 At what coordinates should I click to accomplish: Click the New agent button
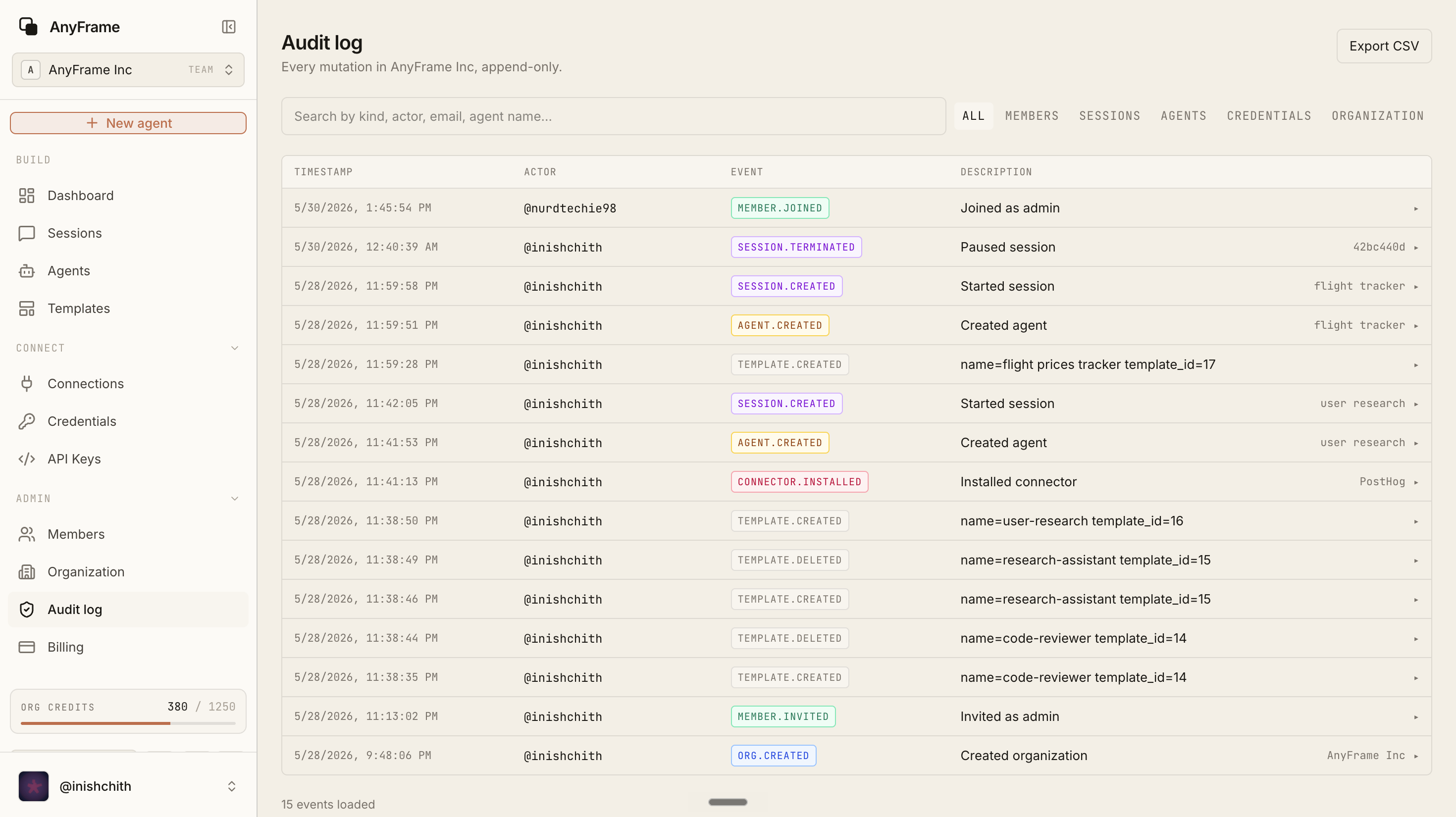[x=128, y=123]
